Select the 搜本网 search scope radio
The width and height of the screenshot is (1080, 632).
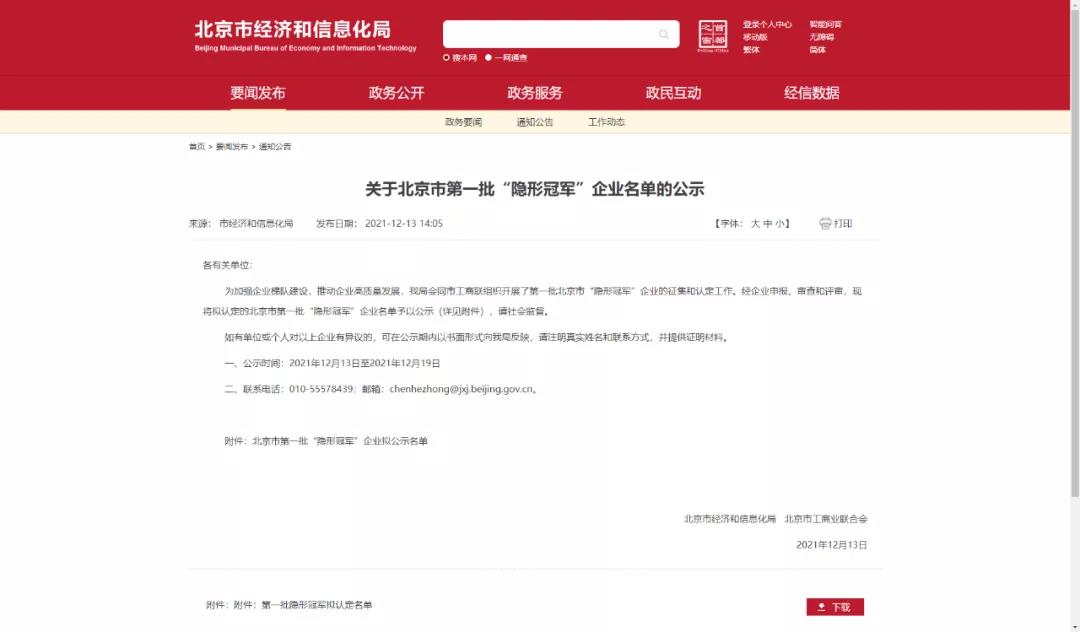pyautogui.click(x=446, y=58)
